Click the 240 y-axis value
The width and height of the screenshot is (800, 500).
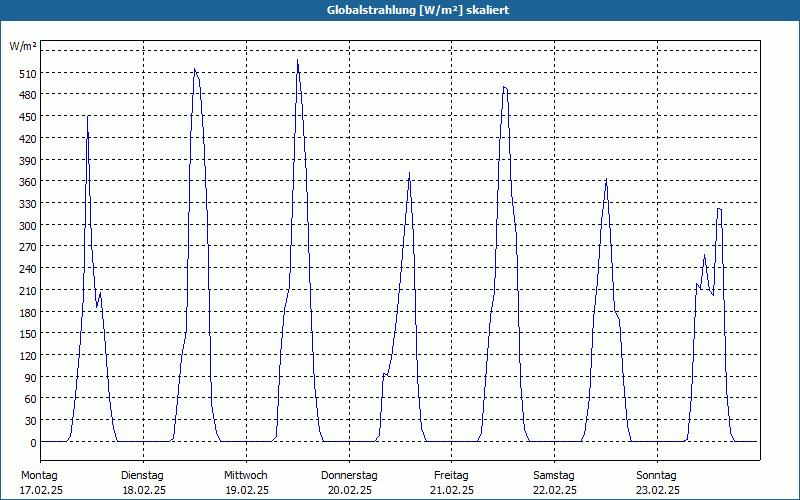tap(28, 269)
